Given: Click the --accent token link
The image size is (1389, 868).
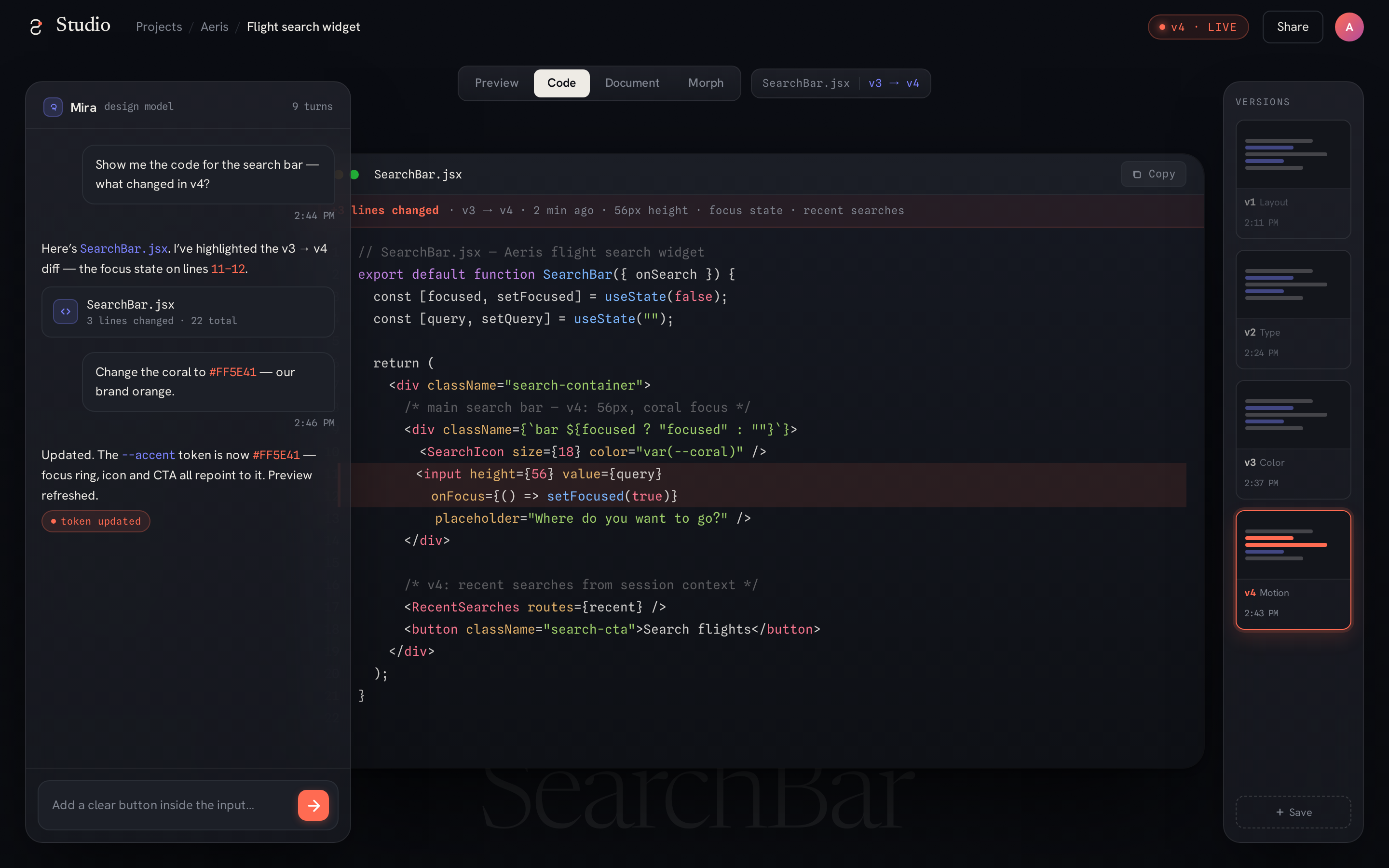Looking at the screenshot, I should pos(148,455).
